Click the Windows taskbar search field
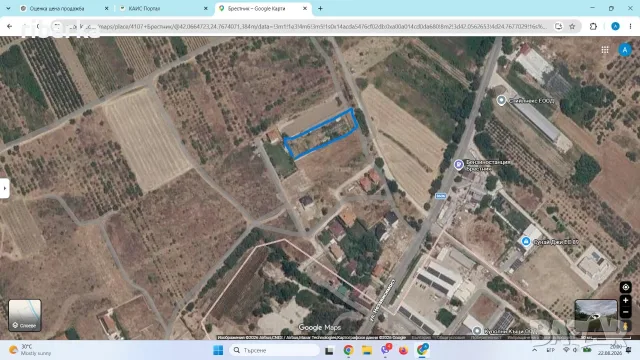The width and height of the screenshot is (640, 360). point(274,350)
